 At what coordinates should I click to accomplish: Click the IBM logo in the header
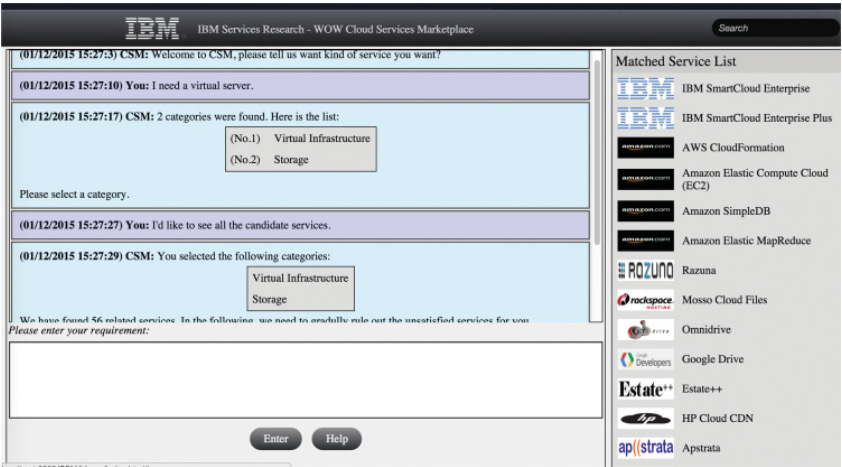tap(153, 28)
